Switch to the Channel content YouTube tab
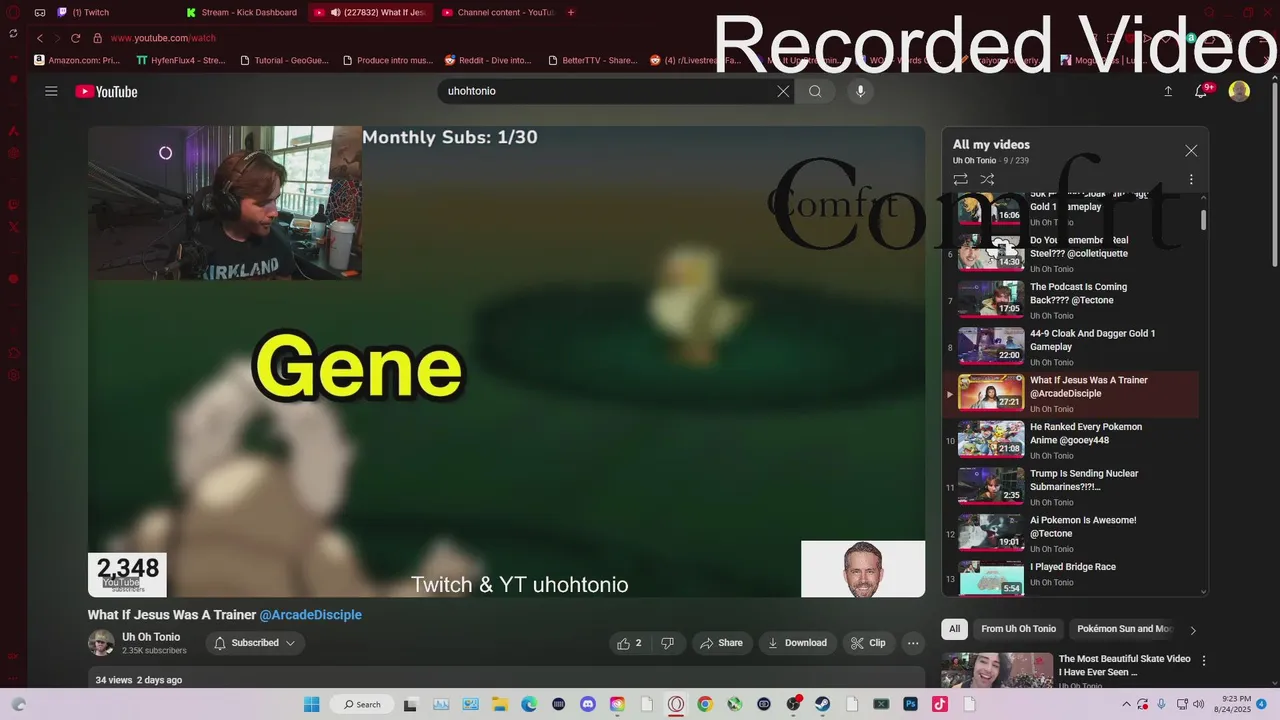 [x=498, y=12]
